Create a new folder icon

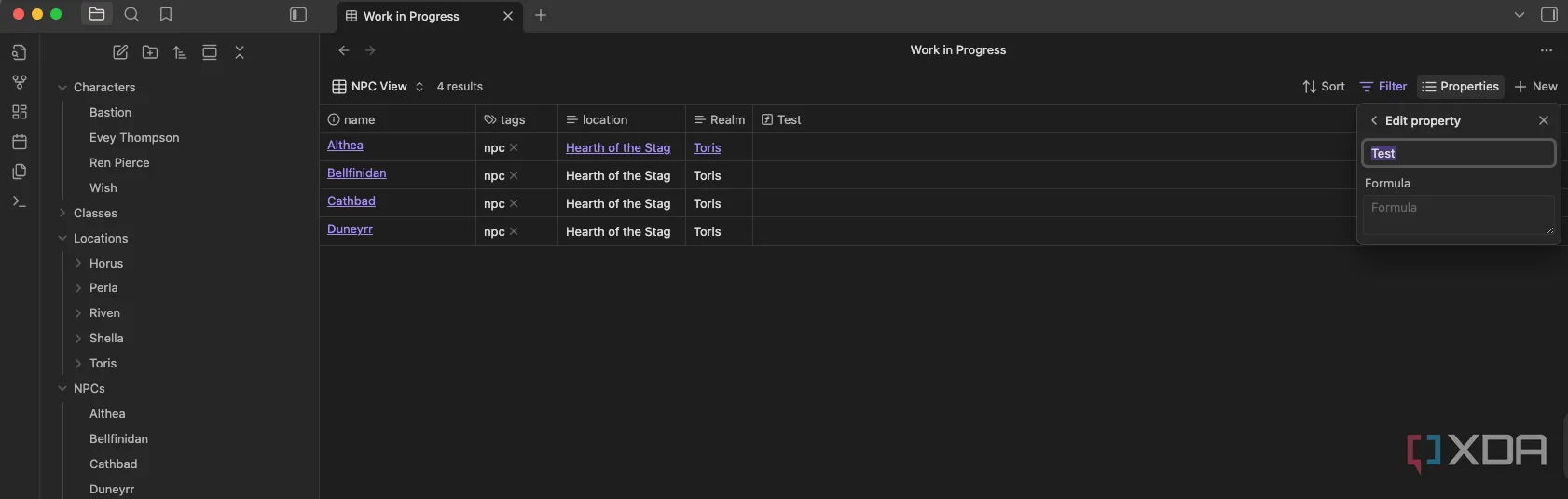click(150, 52)
